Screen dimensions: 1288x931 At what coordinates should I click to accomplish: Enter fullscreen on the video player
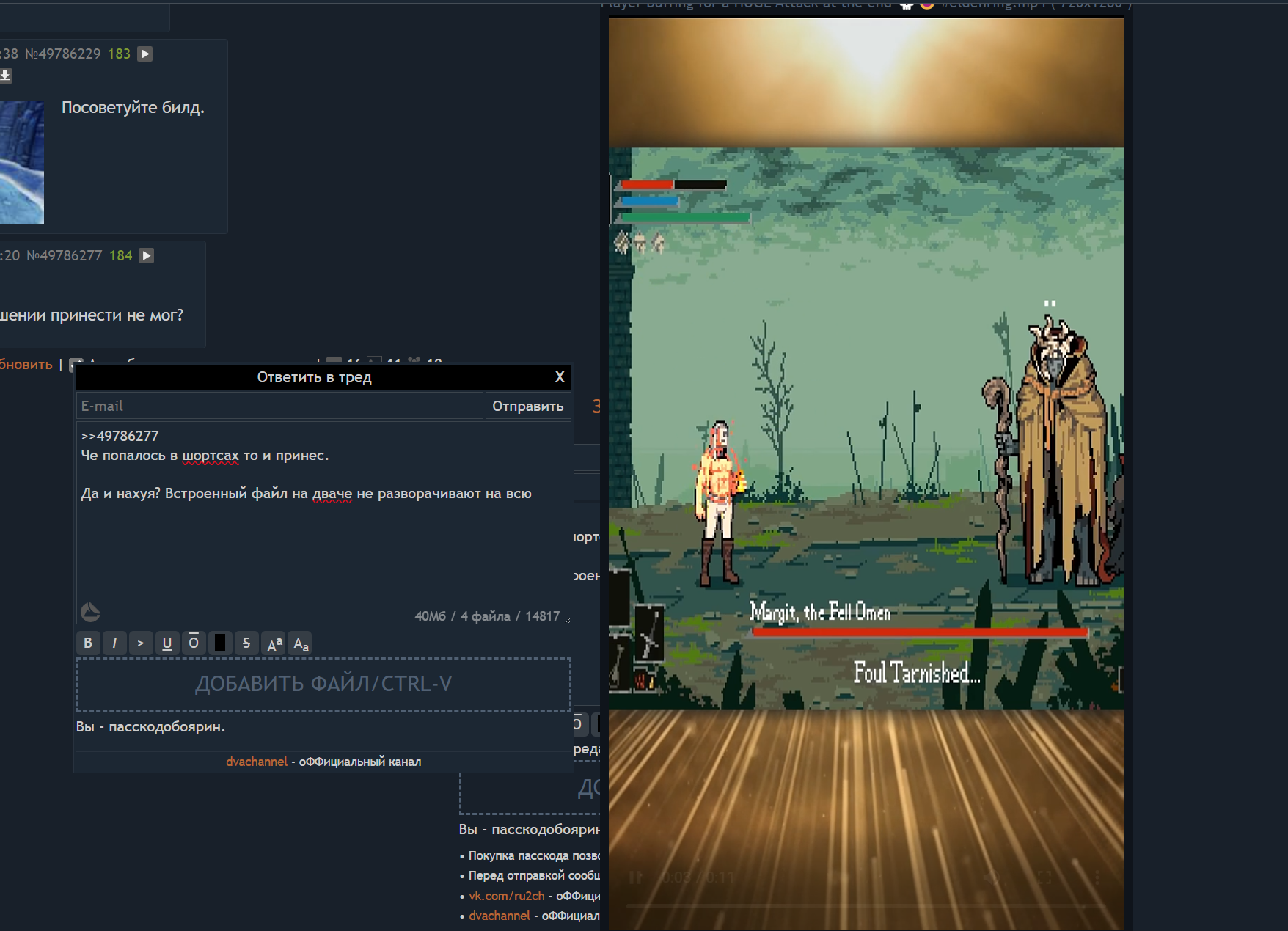[1044, 877]
